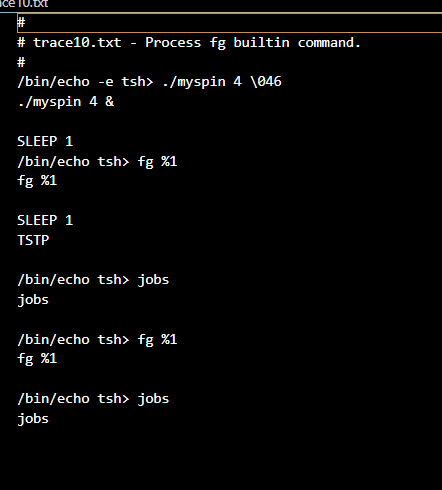Place cursor on the highlighted first # line
The height and width of the screenshot is (490, 442).
pos(229,23)
